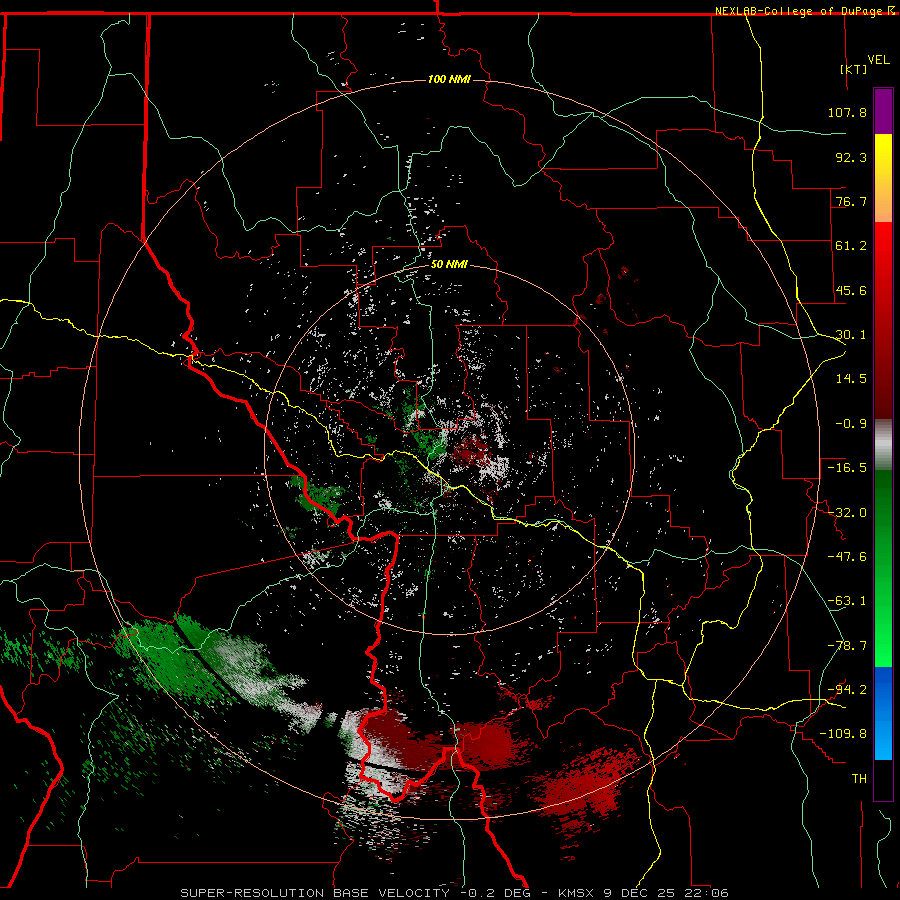900x900 pixels.
Task: Click the blue segment of the velocity color bar
Action: tap(883, 713)
